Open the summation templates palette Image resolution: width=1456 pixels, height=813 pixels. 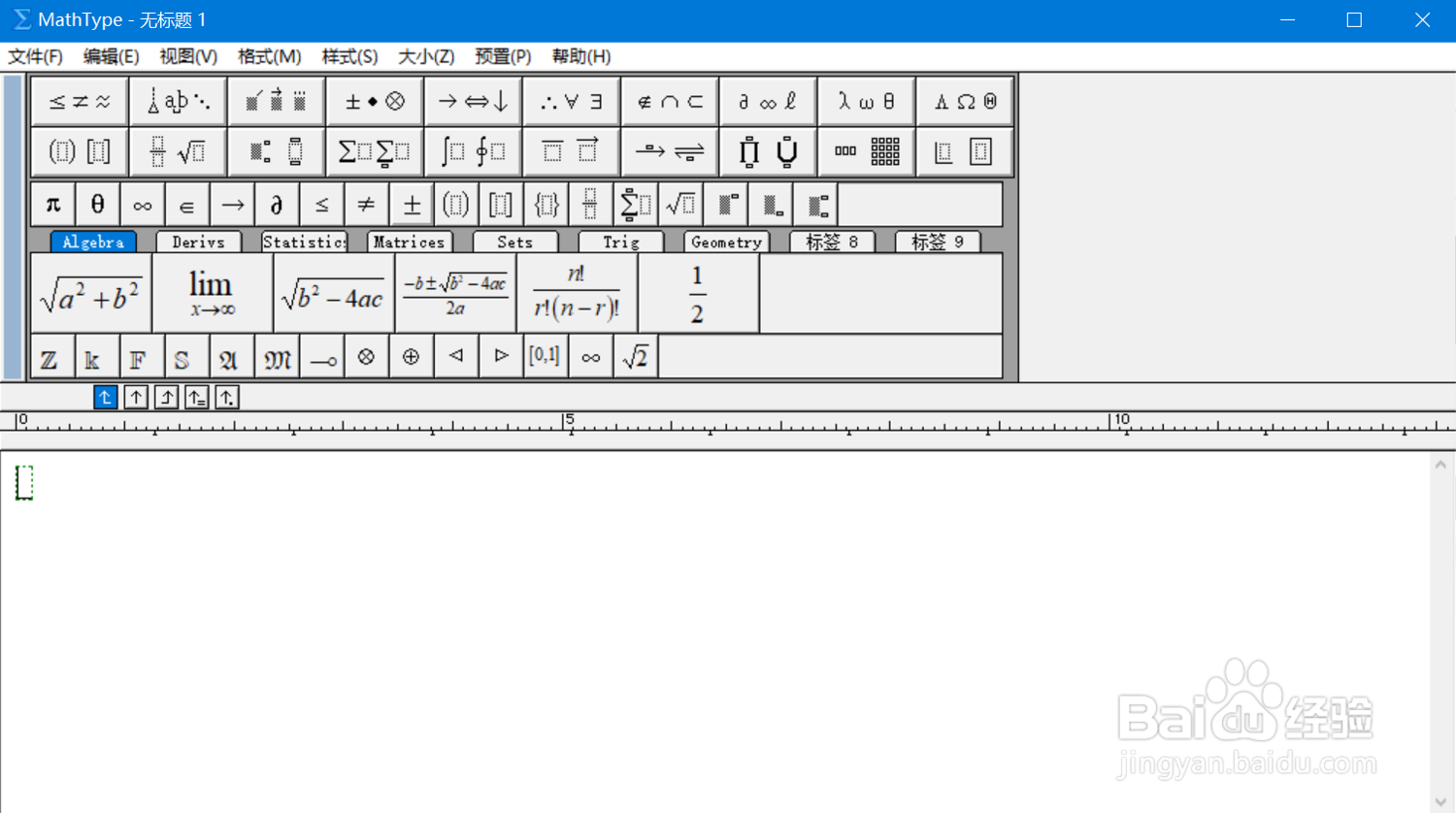(375, 151)
